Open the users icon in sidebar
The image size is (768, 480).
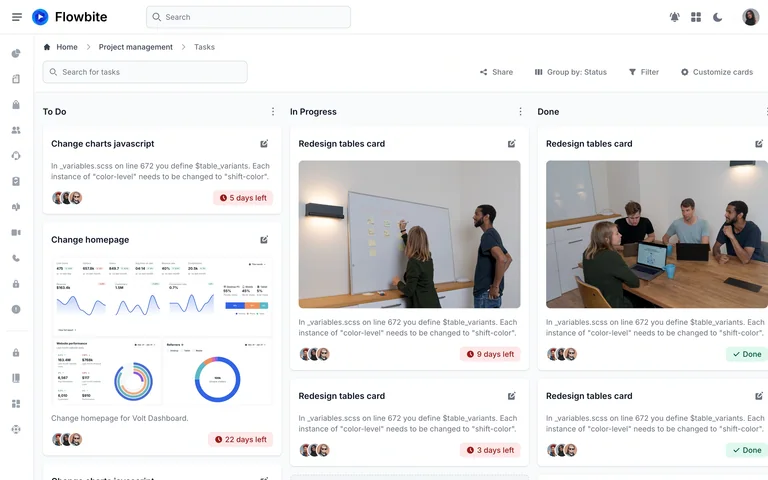click(16, 130)
